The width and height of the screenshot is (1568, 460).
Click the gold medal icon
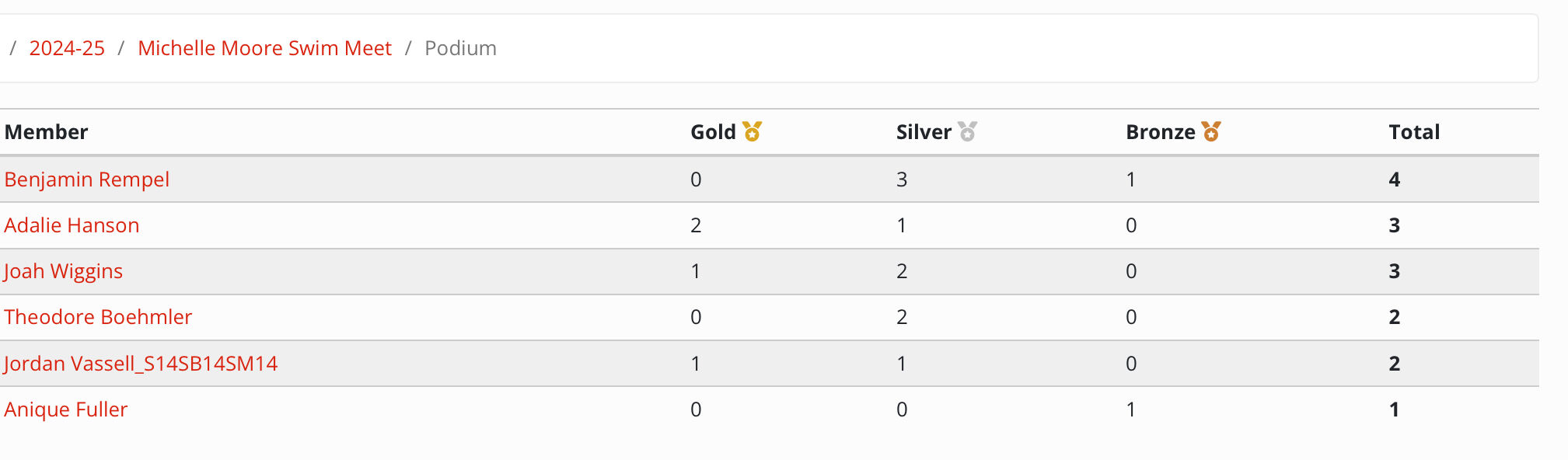752,131
